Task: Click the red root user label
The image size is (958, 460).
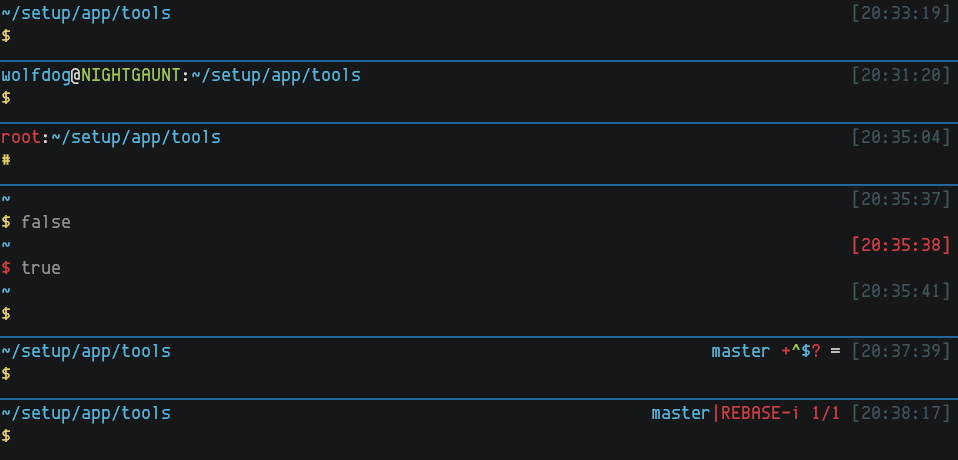Action: [x=20, y=137]
